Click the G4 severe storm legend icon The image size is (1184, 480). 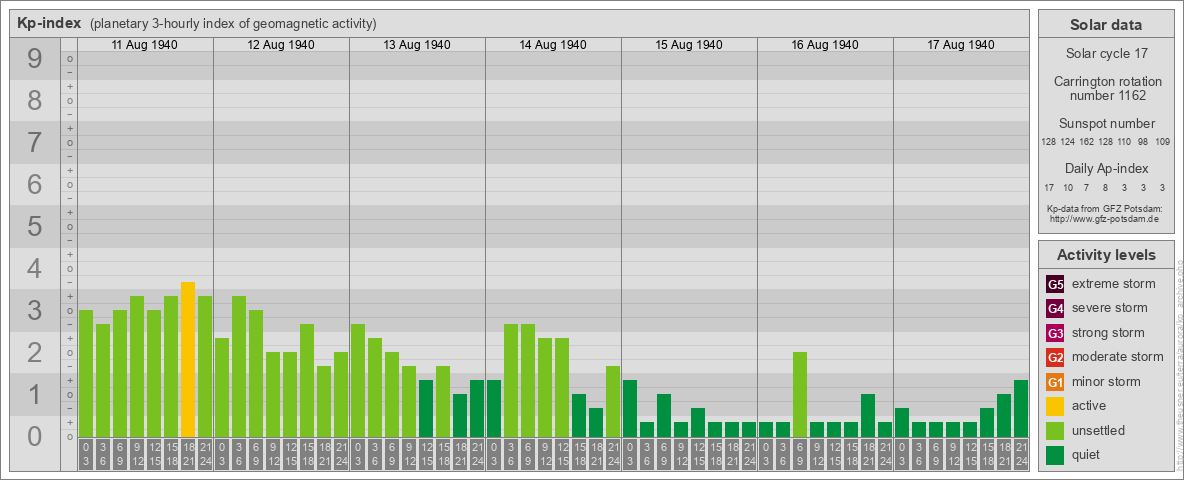coord(1055,308)
